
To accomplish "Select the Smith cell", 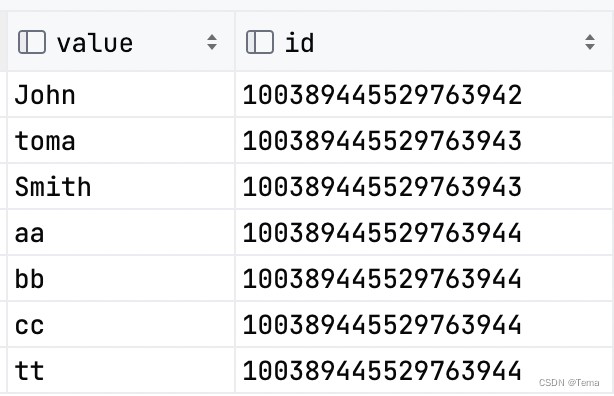I will pos(121,186).
